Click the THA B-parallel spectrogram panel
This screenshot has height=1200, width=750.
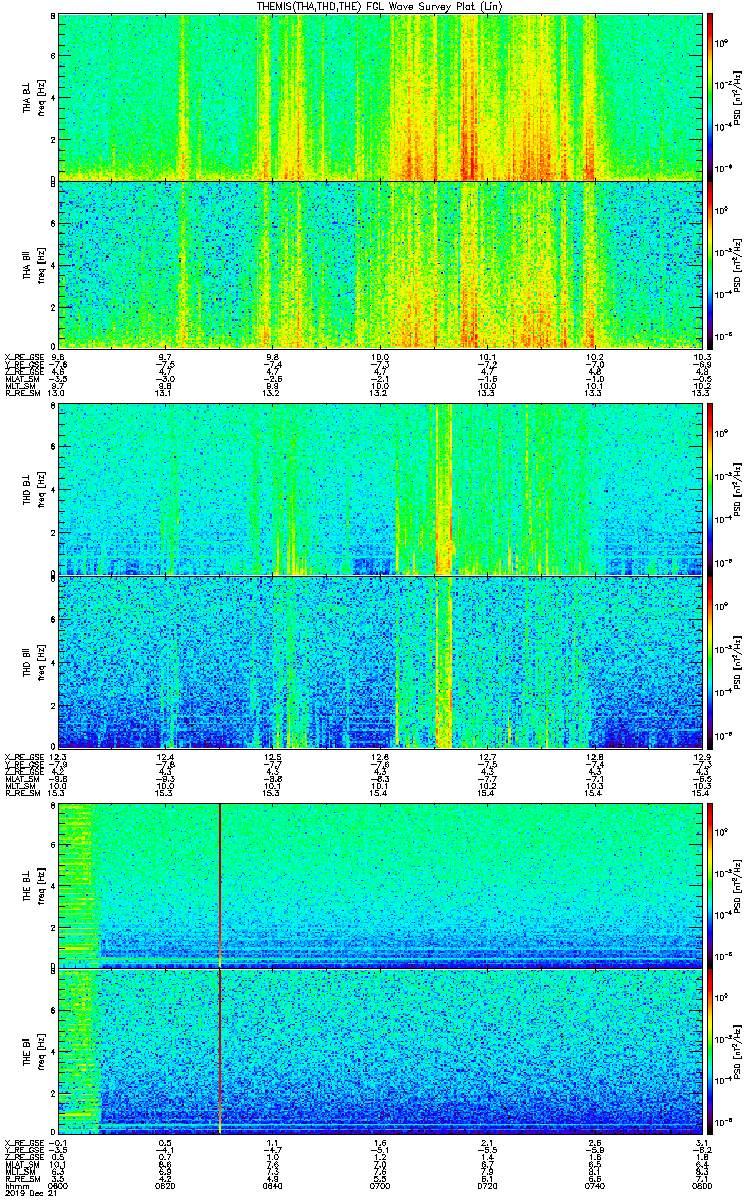coord(380,264)
